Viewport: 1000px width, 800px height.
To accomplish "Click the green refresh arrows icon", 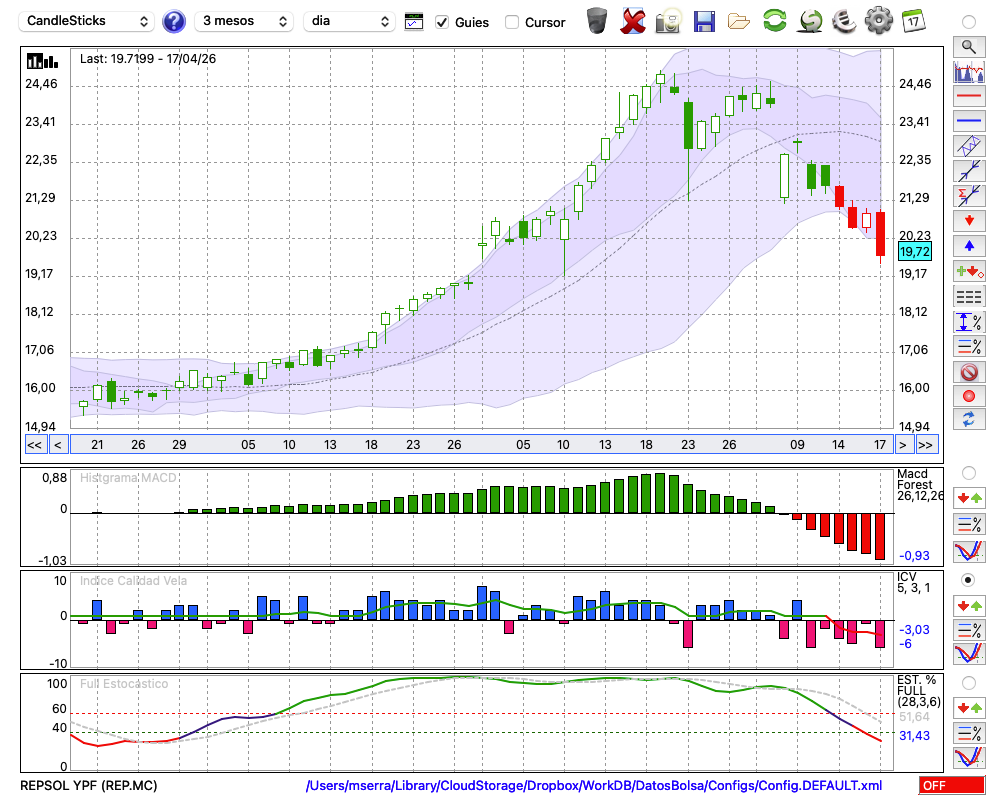I will click(x=774, y=20).
